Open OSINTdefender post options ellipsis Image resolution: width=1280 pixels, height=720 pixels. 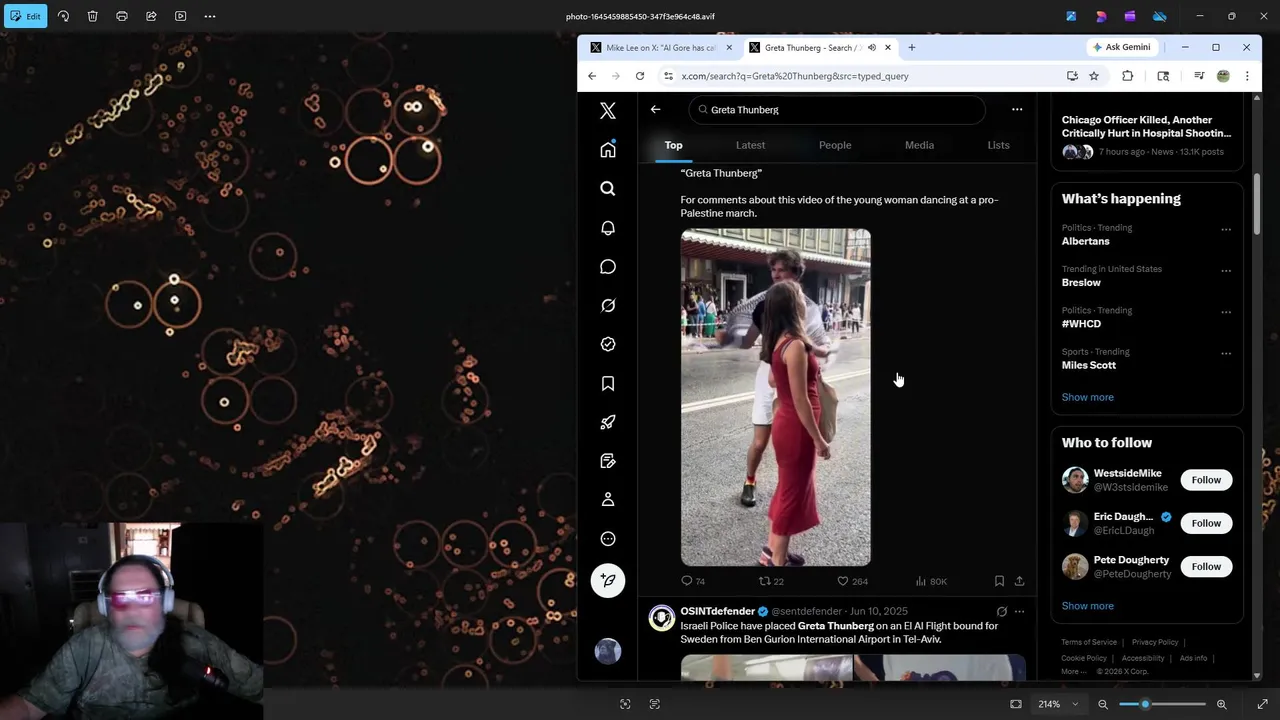pos(1019,611)
